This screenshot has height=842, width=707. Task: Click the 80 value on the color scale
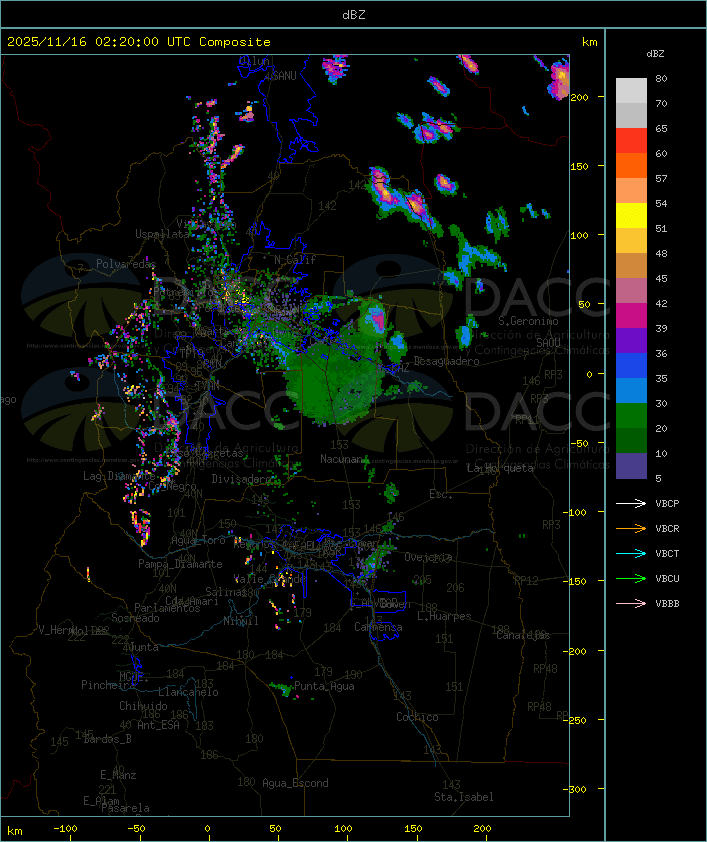[661, 78]
